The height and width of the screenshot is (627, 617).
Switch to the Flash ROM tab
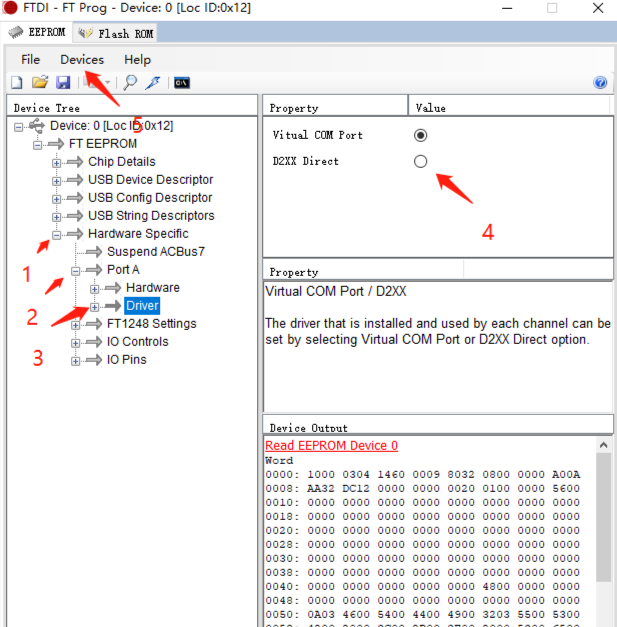tap(115, 33)
